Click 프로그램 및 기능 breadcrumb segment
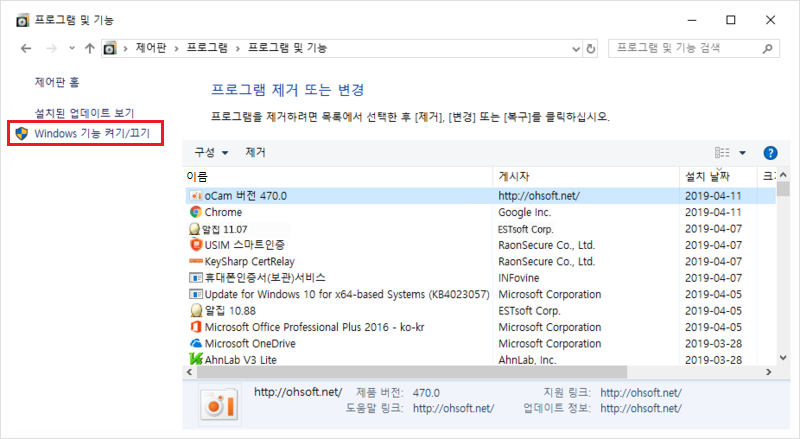Viewport: 800px width, 439px height. point(287,48)
